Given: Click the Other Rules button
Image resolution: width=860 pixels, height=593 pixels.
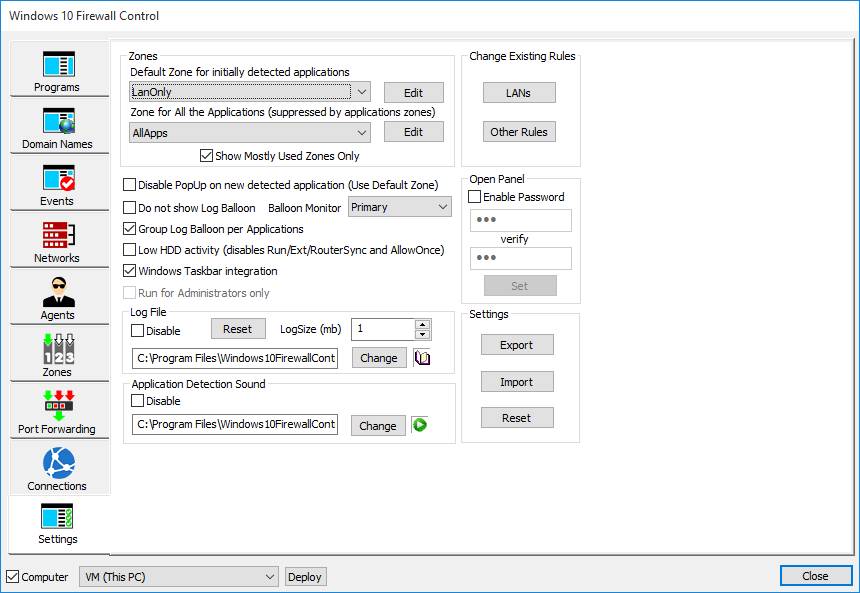Looking at the screenshot, I should tap(519, 132).
